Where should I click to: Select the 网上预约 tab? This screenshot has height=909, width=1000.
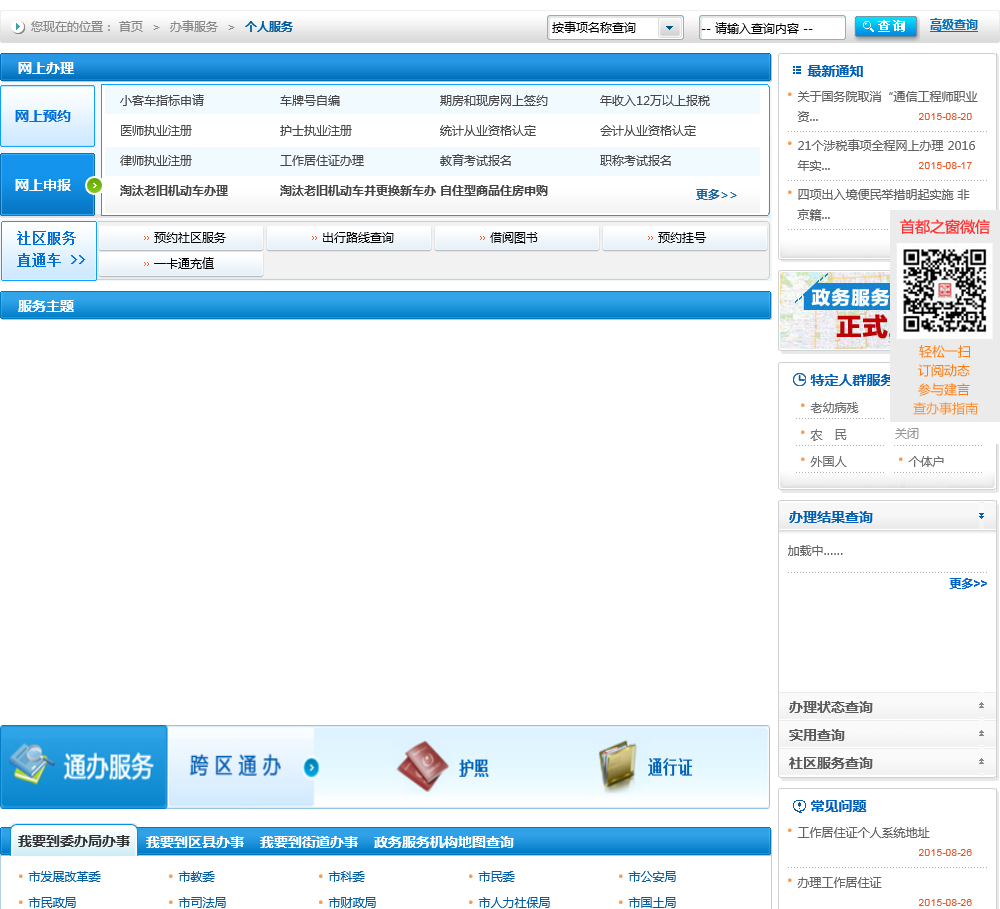click(48, 116)
